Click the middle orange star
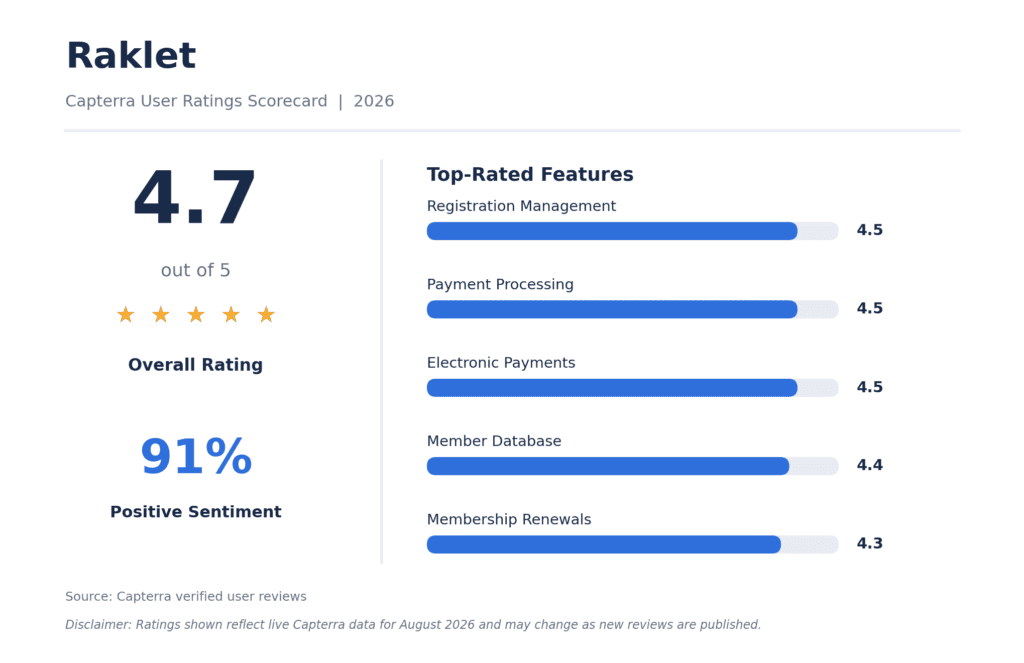Image resolution: width=1024 pixels, height=663 pixels. point(196,315)
